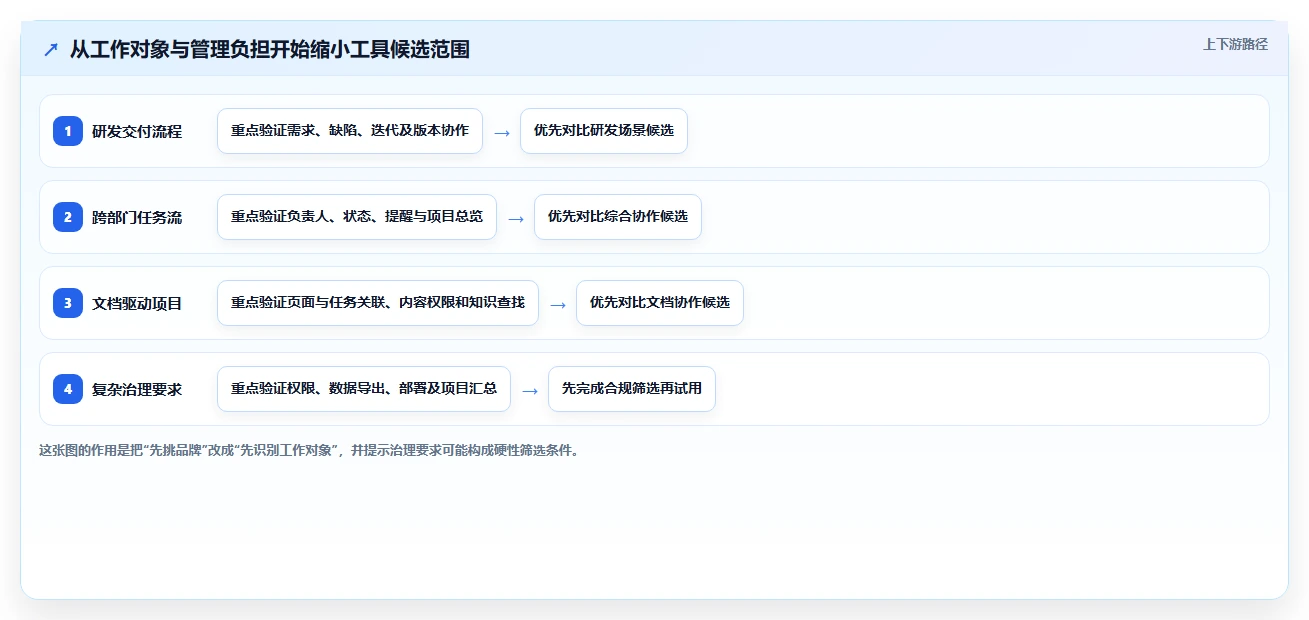Screen dimensions: 1309x620
Task: Click the number 4 badge
Action: tap(68, 389)
